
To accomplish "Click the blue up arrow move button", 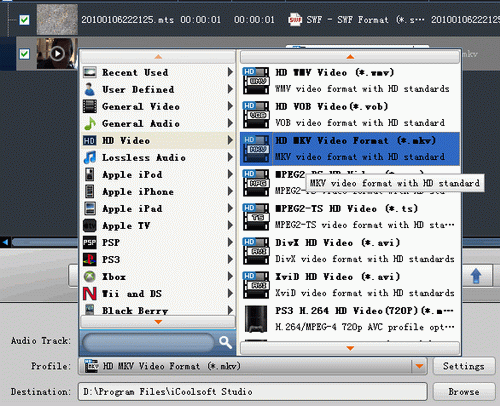I will pos(476,276).
